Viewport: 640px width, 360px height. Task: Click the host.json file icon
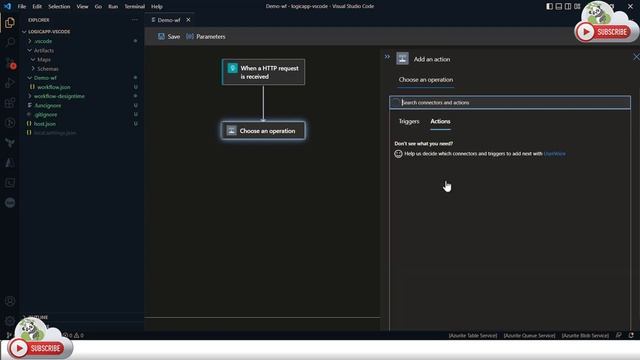[x=29, y=123]
